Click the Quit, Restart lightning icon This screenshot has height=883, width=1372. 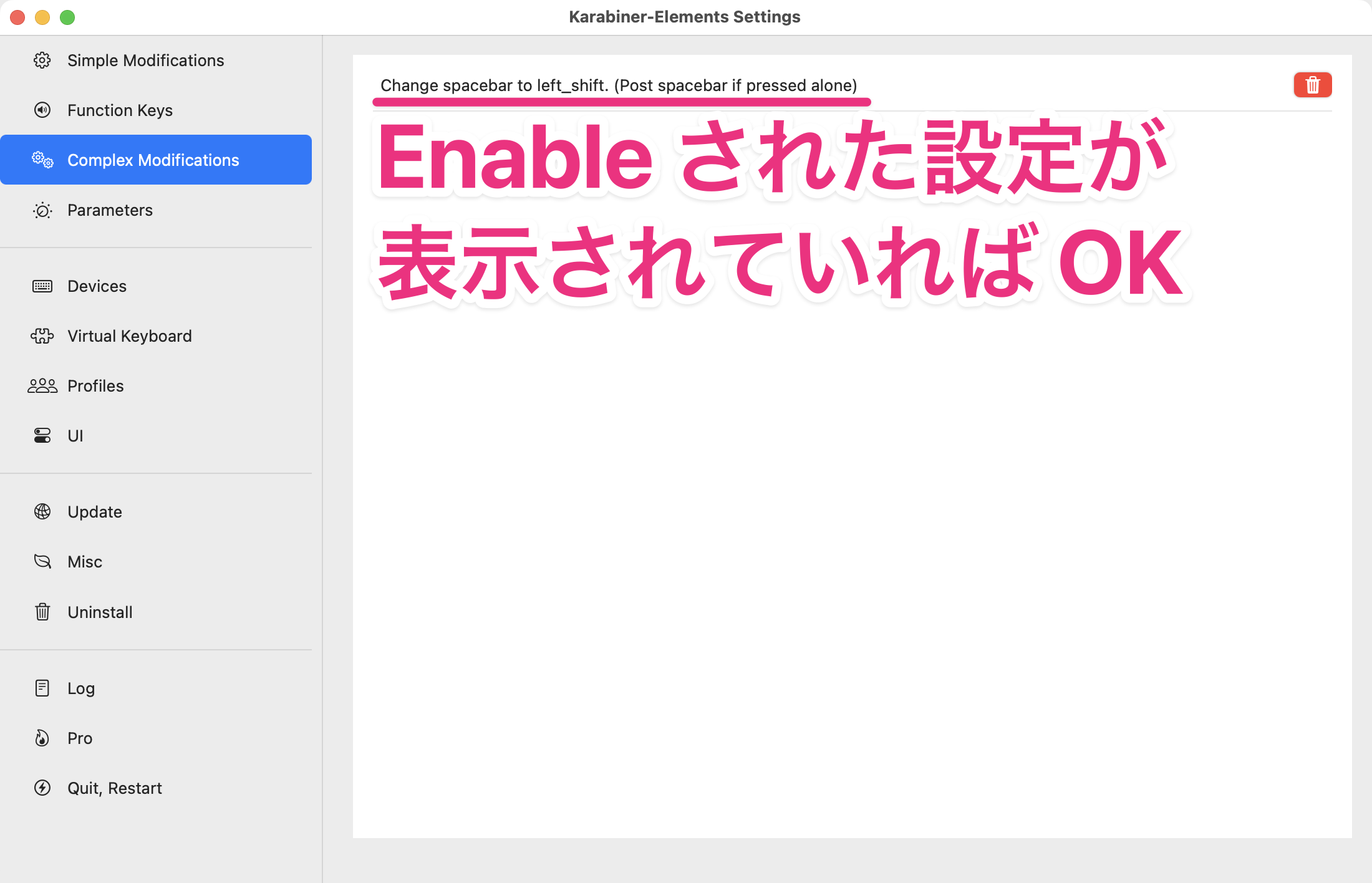pos(42,788)
